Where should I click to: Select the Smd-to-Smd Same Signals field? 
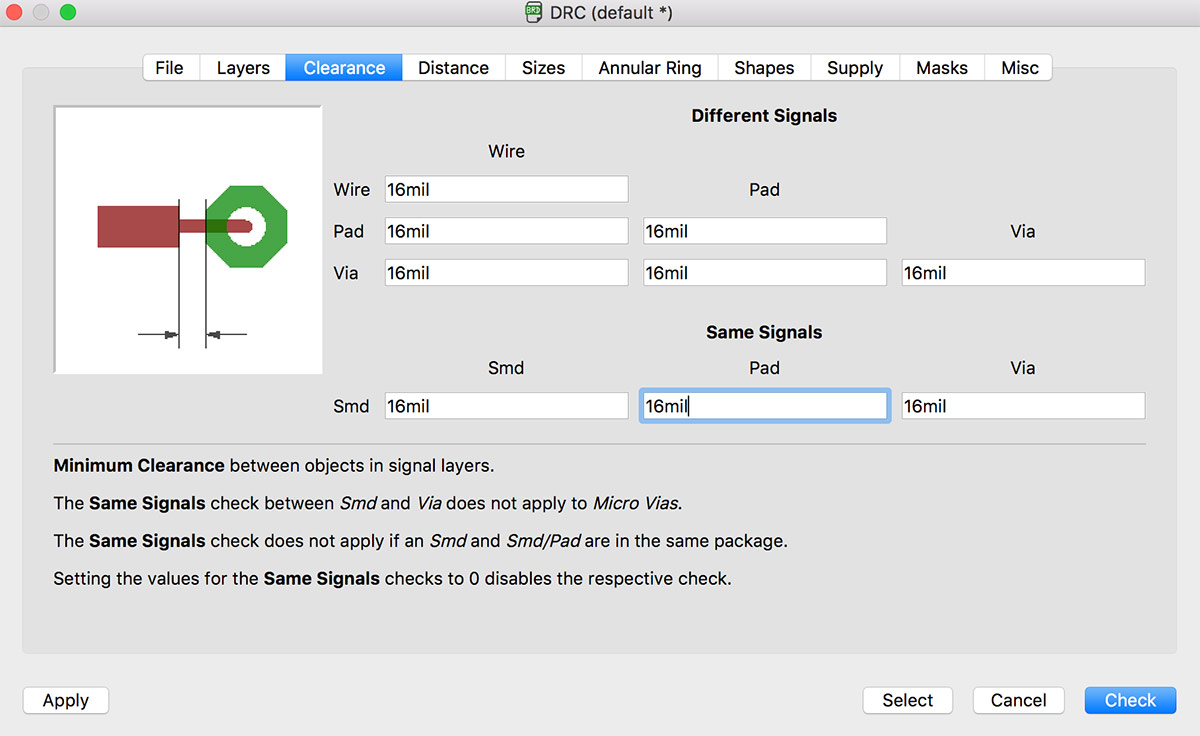point(505,405)
